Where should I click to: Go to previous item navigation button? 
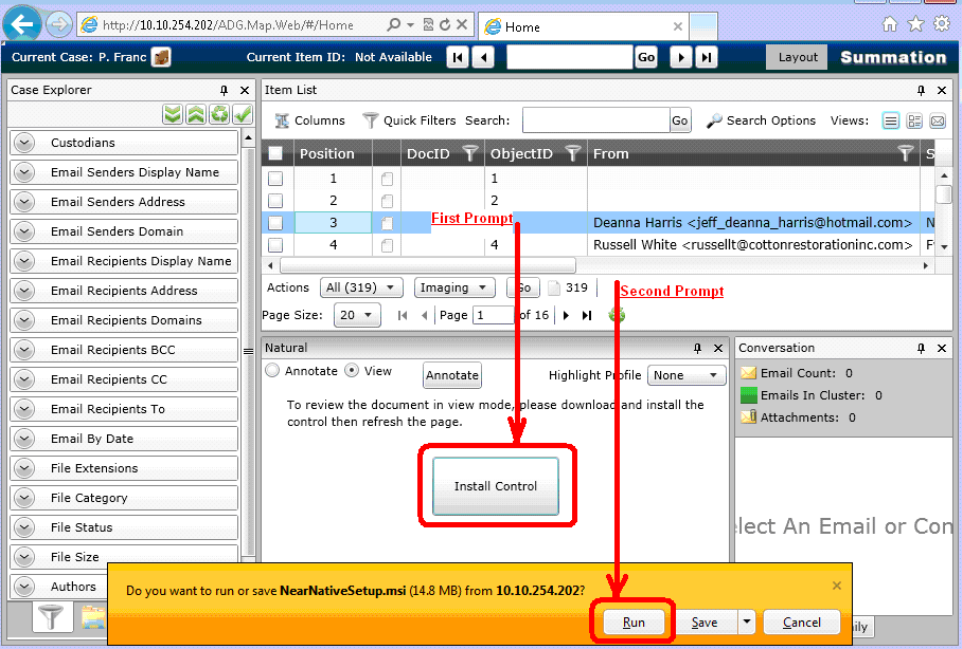(x=483, y=58)
